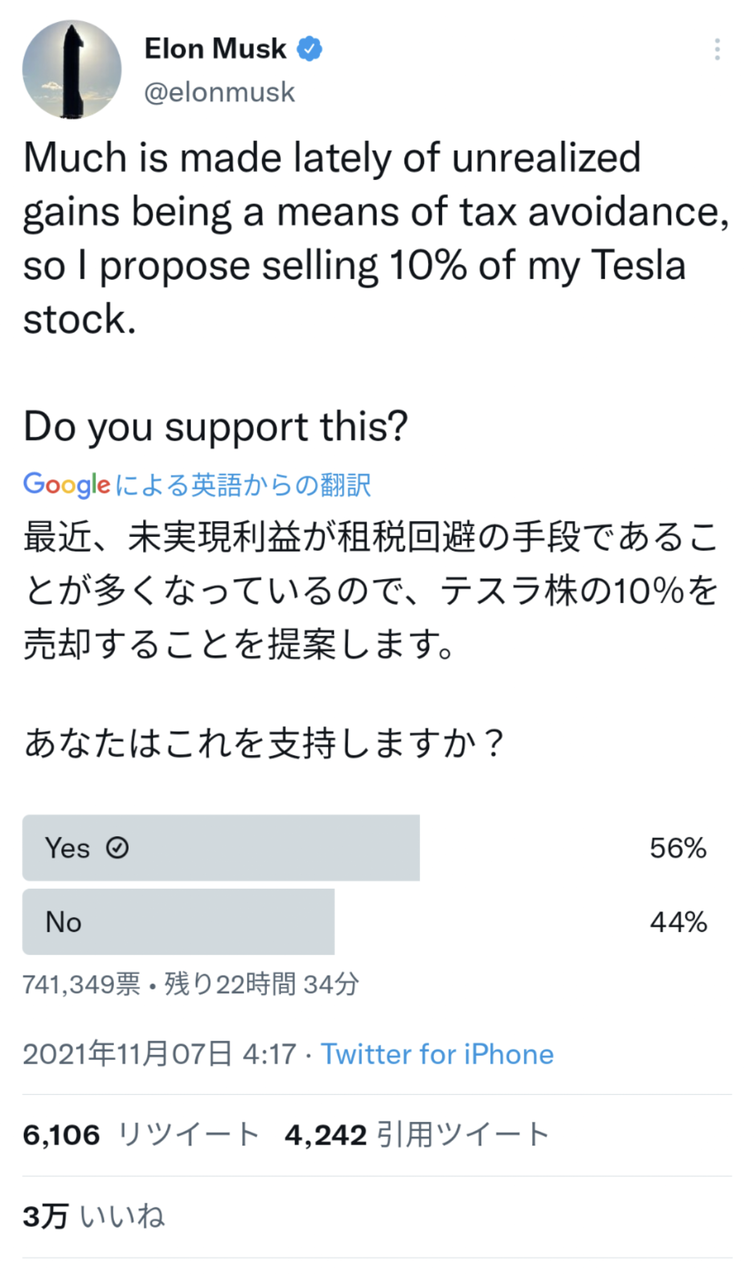
Task: Click the 44% poll result
Action: click(x=677, y=921)
